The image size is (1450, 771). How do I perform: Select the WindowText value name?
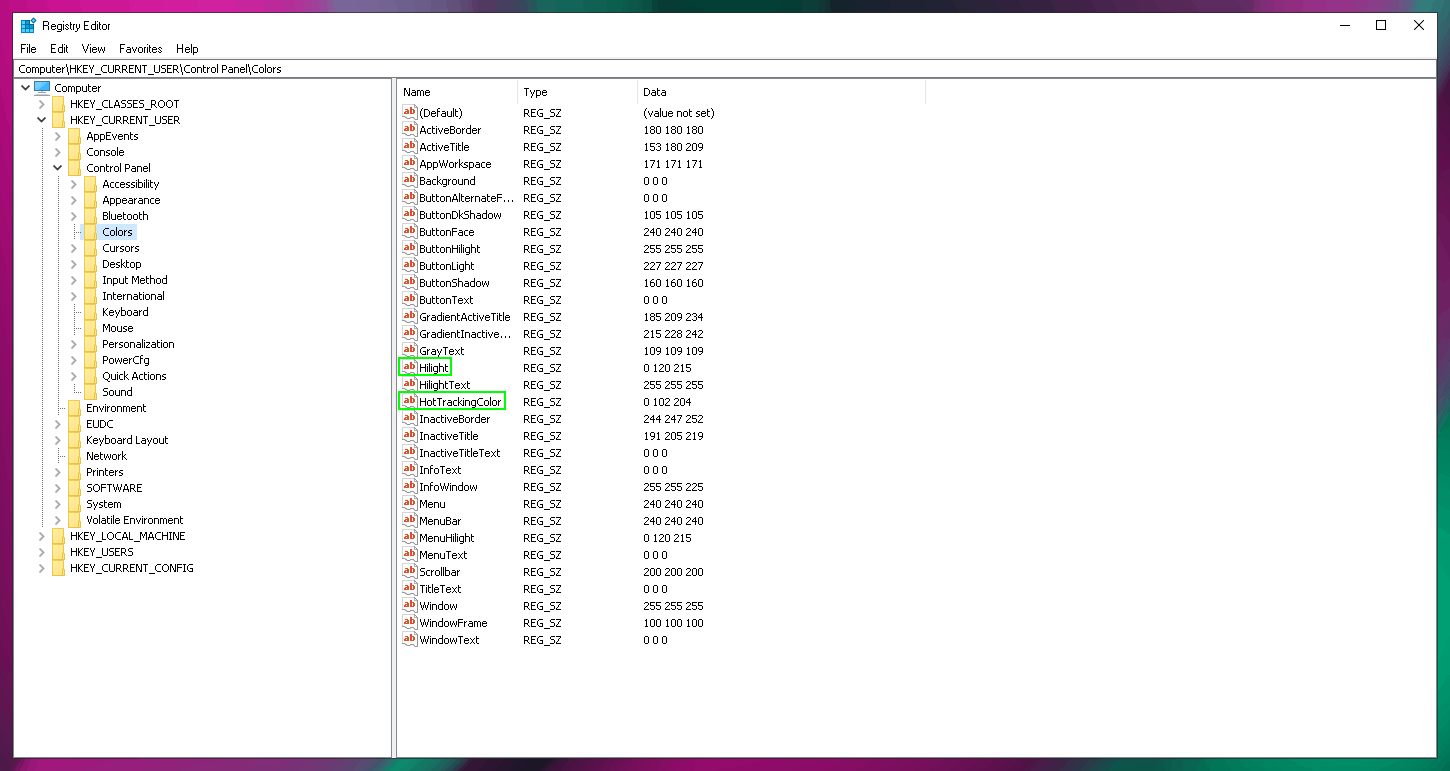[449, 640]
